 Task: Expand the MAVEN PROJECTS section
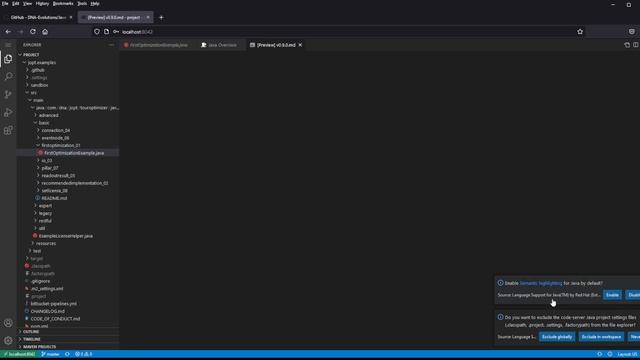tap(68, 347)
